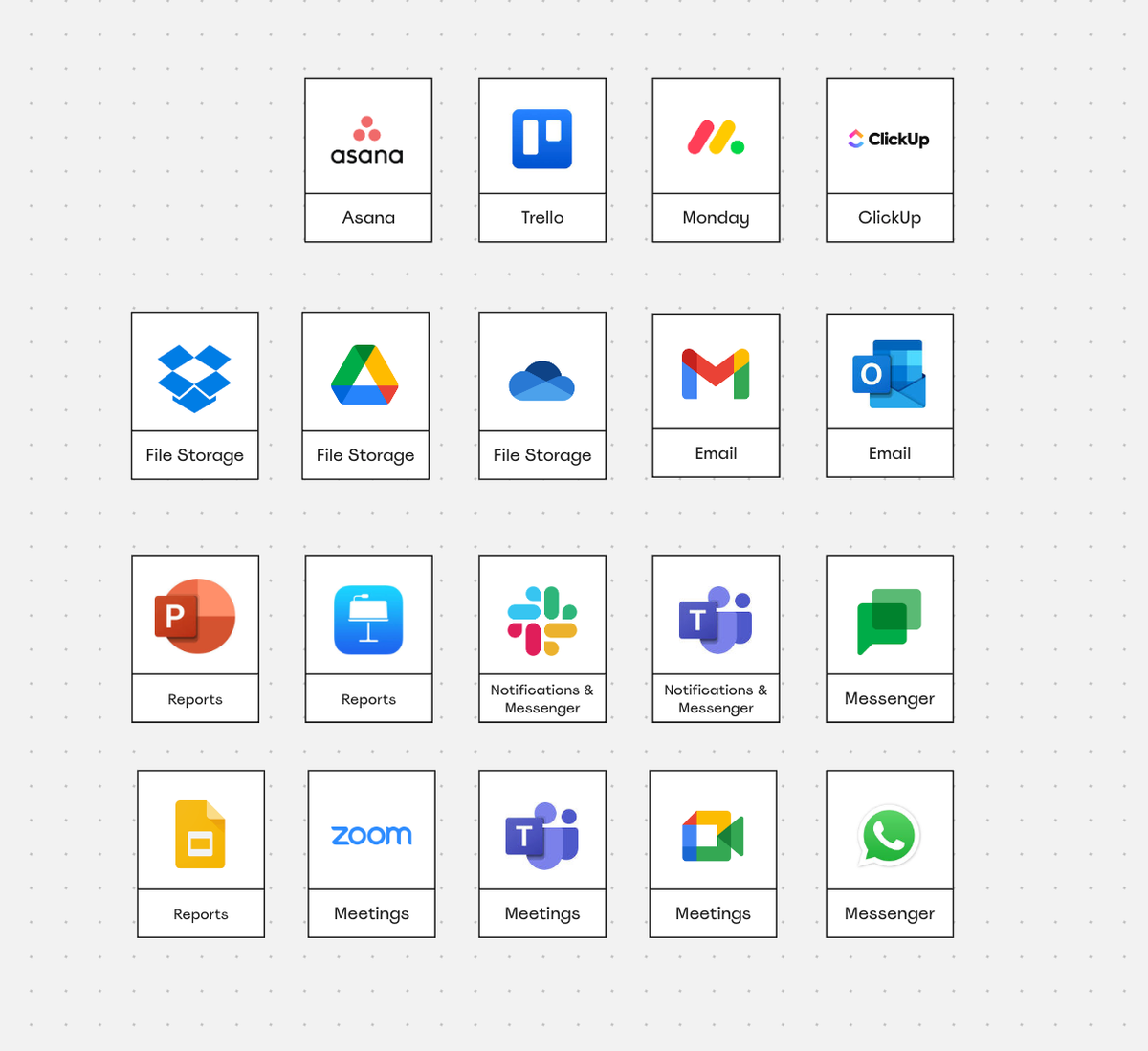Click File Storage label under OneDrive
This screenshot has width=1148, height=1051.
pos(542,456)
